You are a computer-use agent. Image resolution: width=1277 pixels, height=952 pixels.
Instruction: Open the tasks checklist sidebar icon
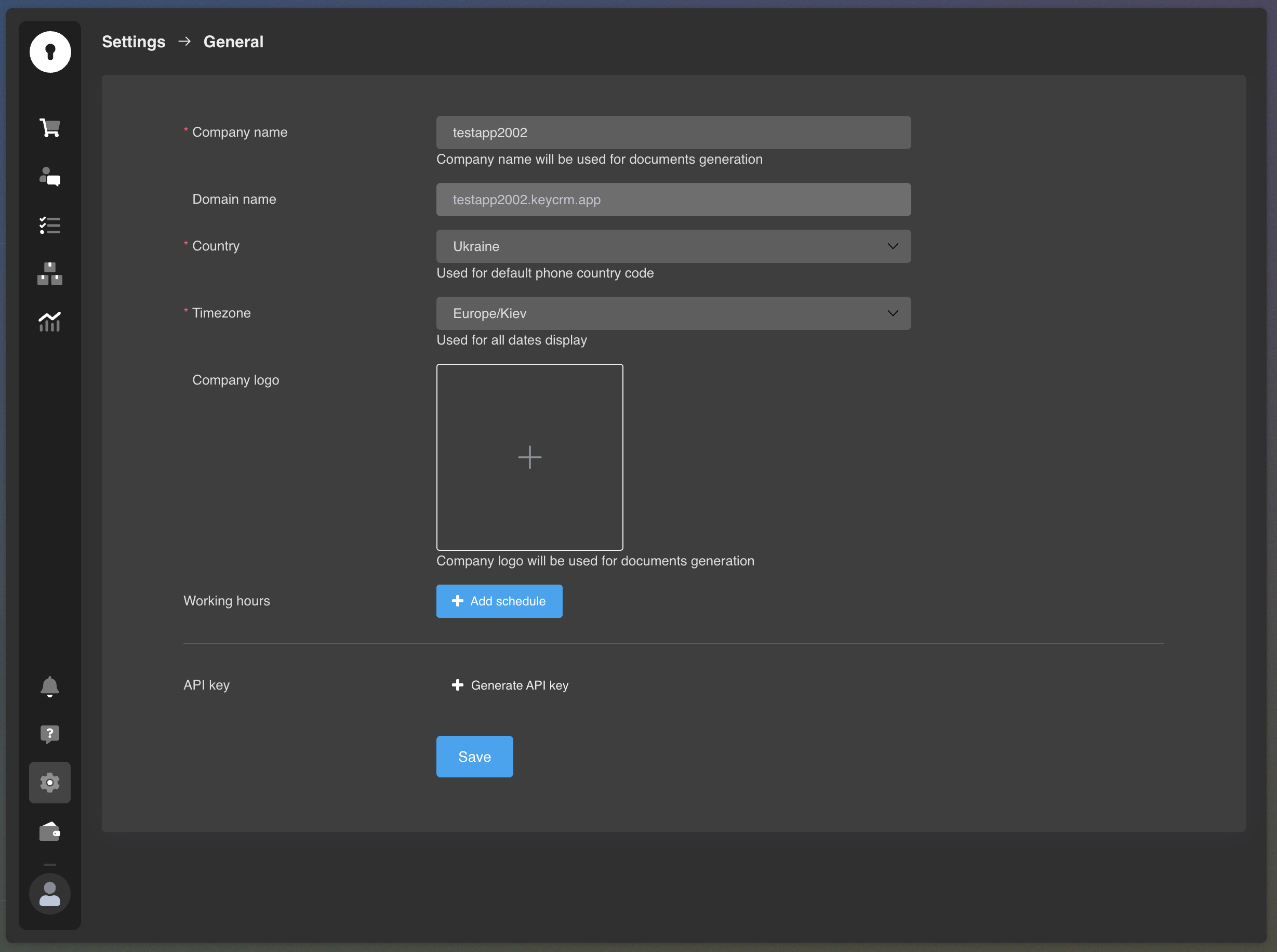pyautogui.click(x=49, y=224)
